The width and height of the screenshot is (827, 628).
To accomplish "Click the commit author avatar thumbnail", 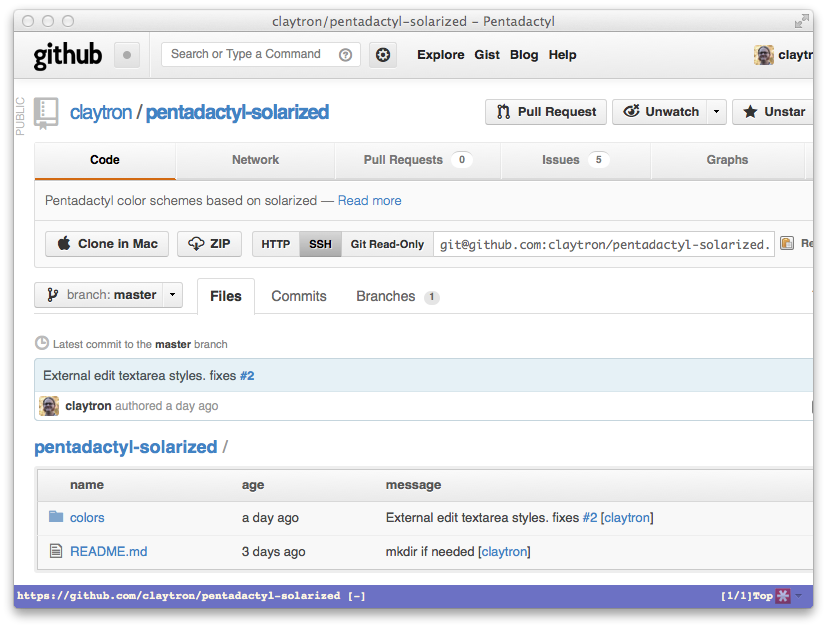I will coord(49,406).
